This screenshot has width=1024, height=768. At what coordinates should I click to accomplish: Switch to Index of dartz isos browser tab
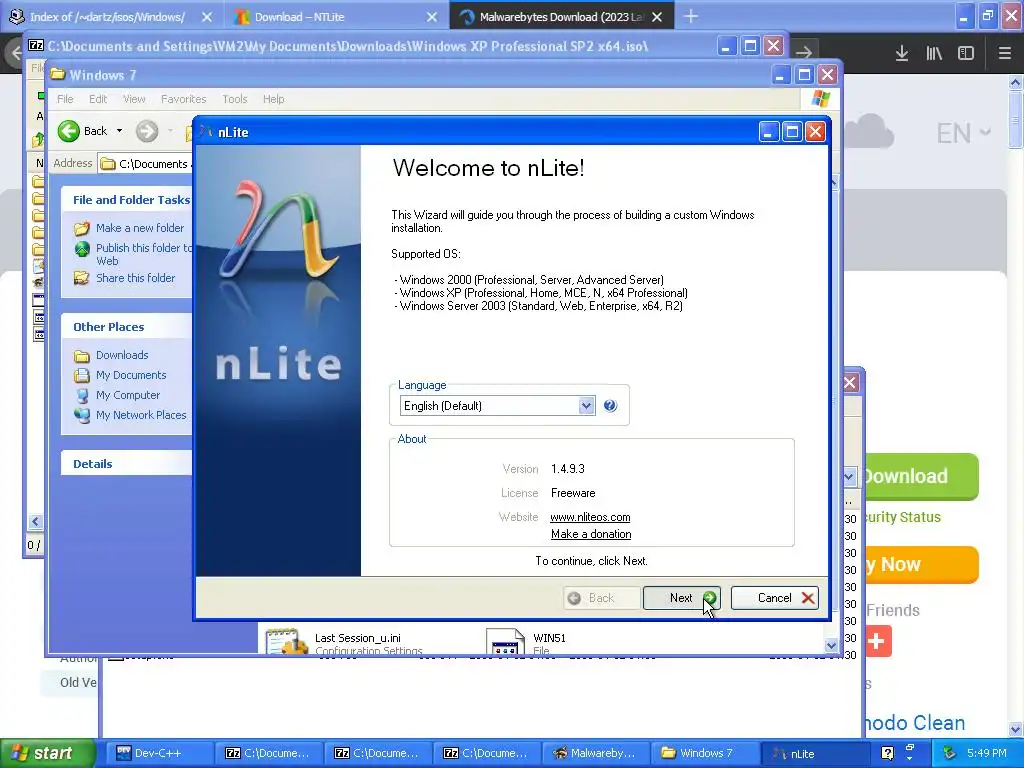[x=108, y=17]
